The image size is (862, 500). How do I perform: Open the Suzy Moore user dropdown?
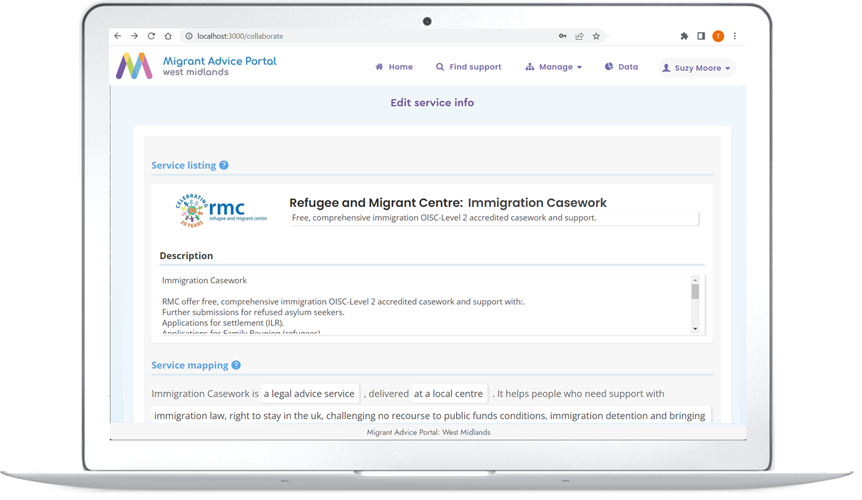point(697,68)
